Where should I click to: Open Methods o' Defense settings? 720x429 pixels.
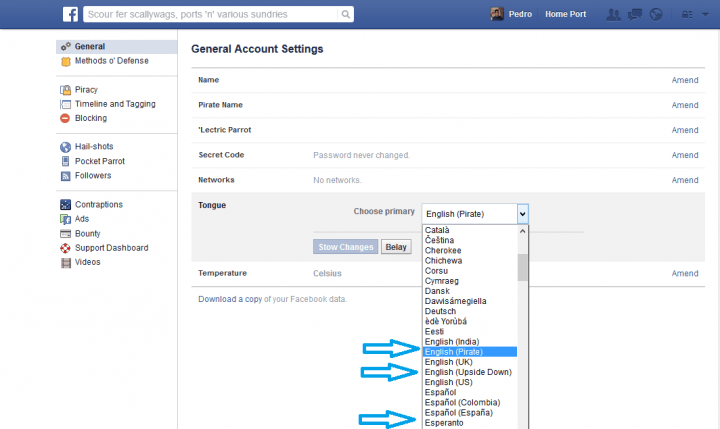coord(112,61)
